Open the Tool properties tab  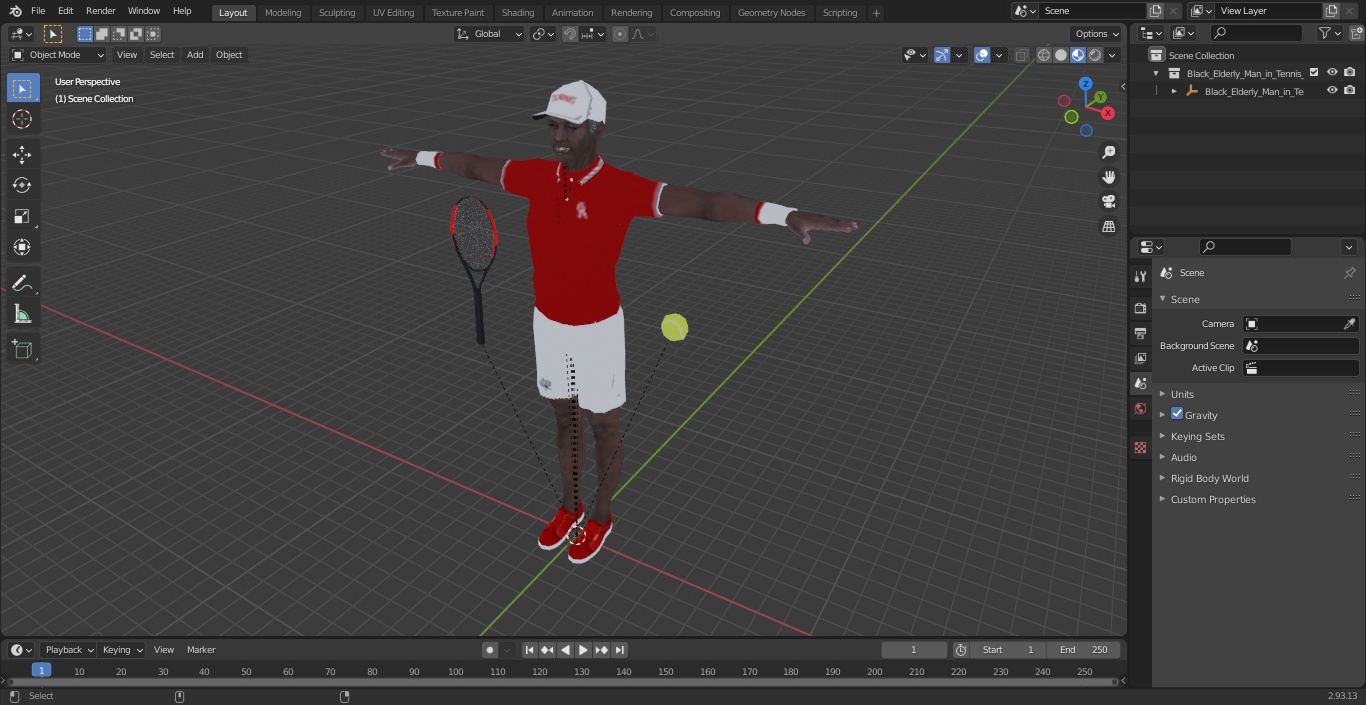[1140, 277]
